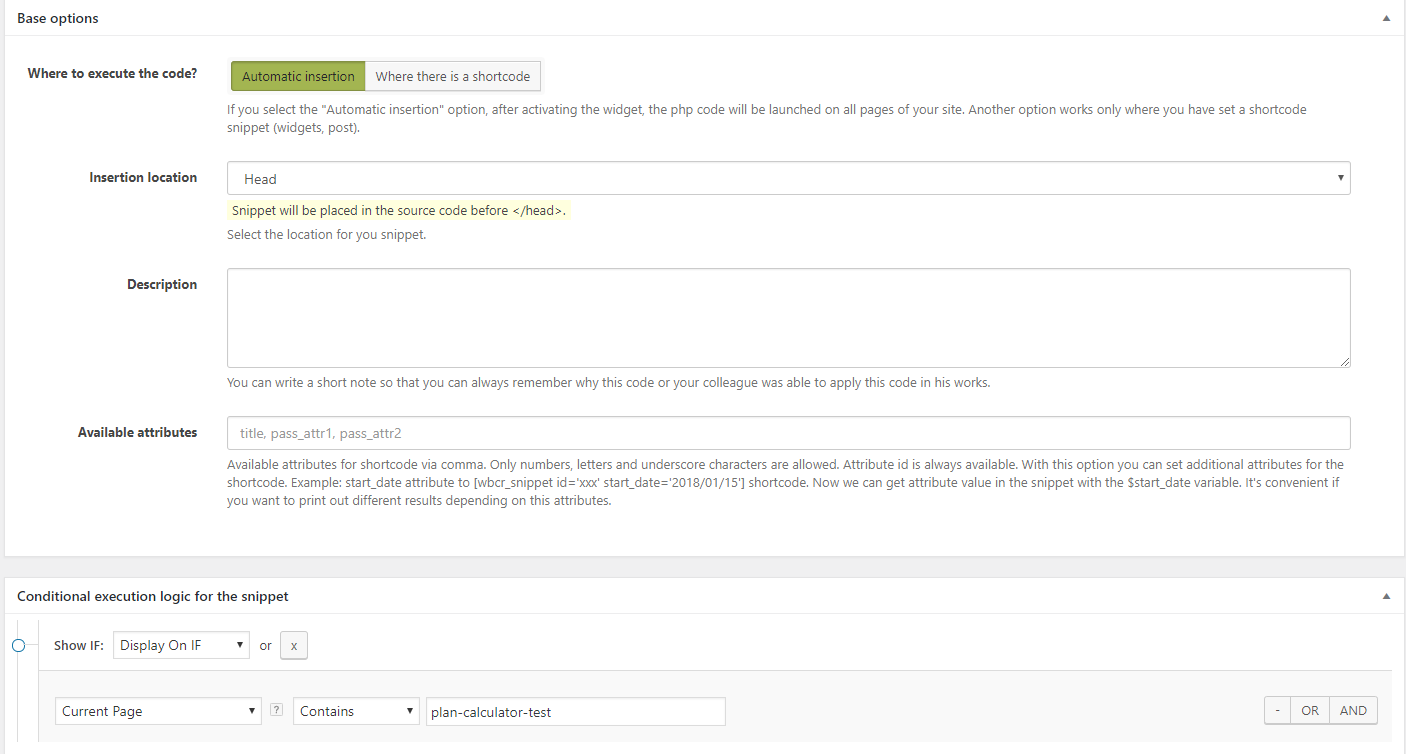The height and width of the screenshot is (754, 1406).
Task: Open the Insertion location dropdown
Action: point(788,178)
